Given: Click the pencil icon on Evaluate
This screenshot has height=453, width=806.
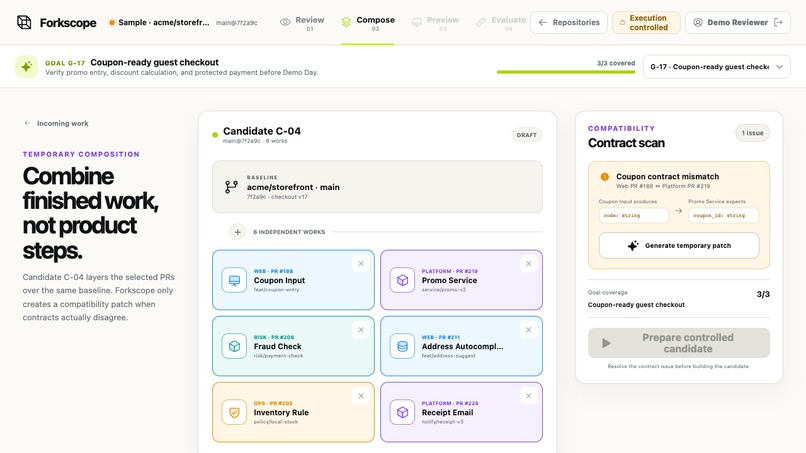Looking at the screenshot, I should point(481,22).
